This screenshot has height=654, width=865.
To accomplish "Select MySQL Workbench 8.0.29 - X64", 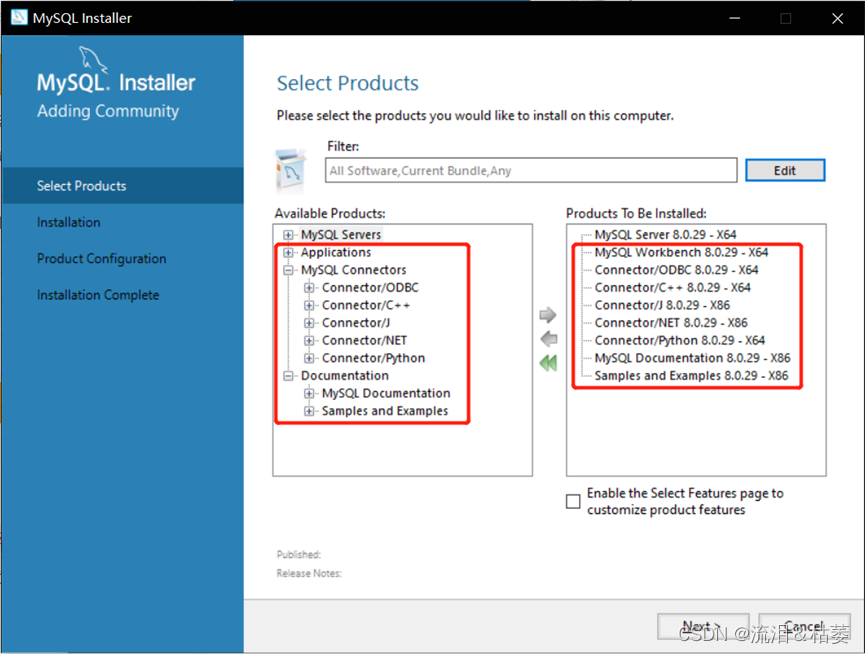I will 681,253.
